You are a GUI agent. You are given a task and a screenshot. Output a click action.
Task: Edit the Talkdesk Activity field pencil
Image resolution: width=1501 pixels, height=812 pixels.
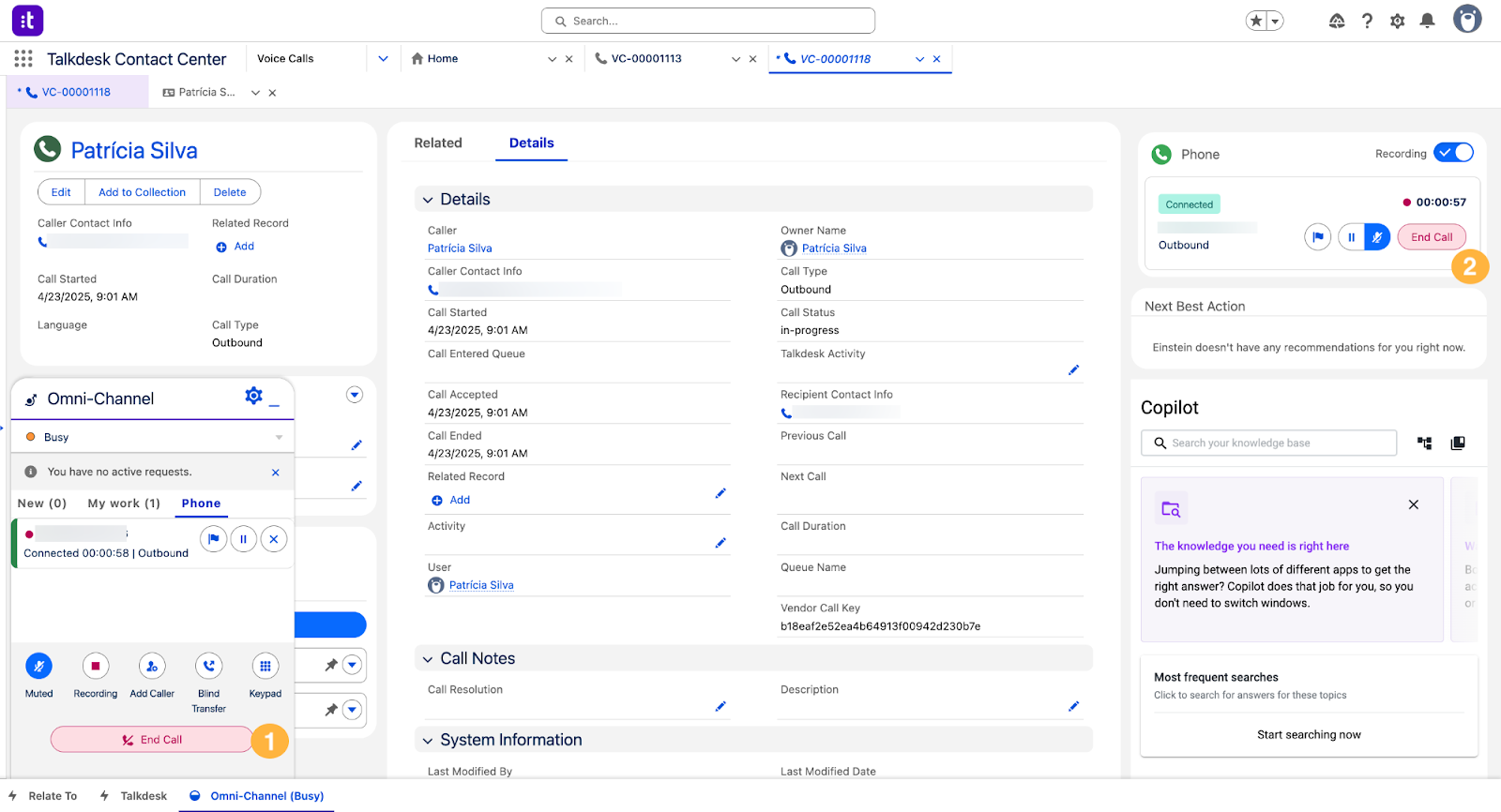click(1073, 370)
